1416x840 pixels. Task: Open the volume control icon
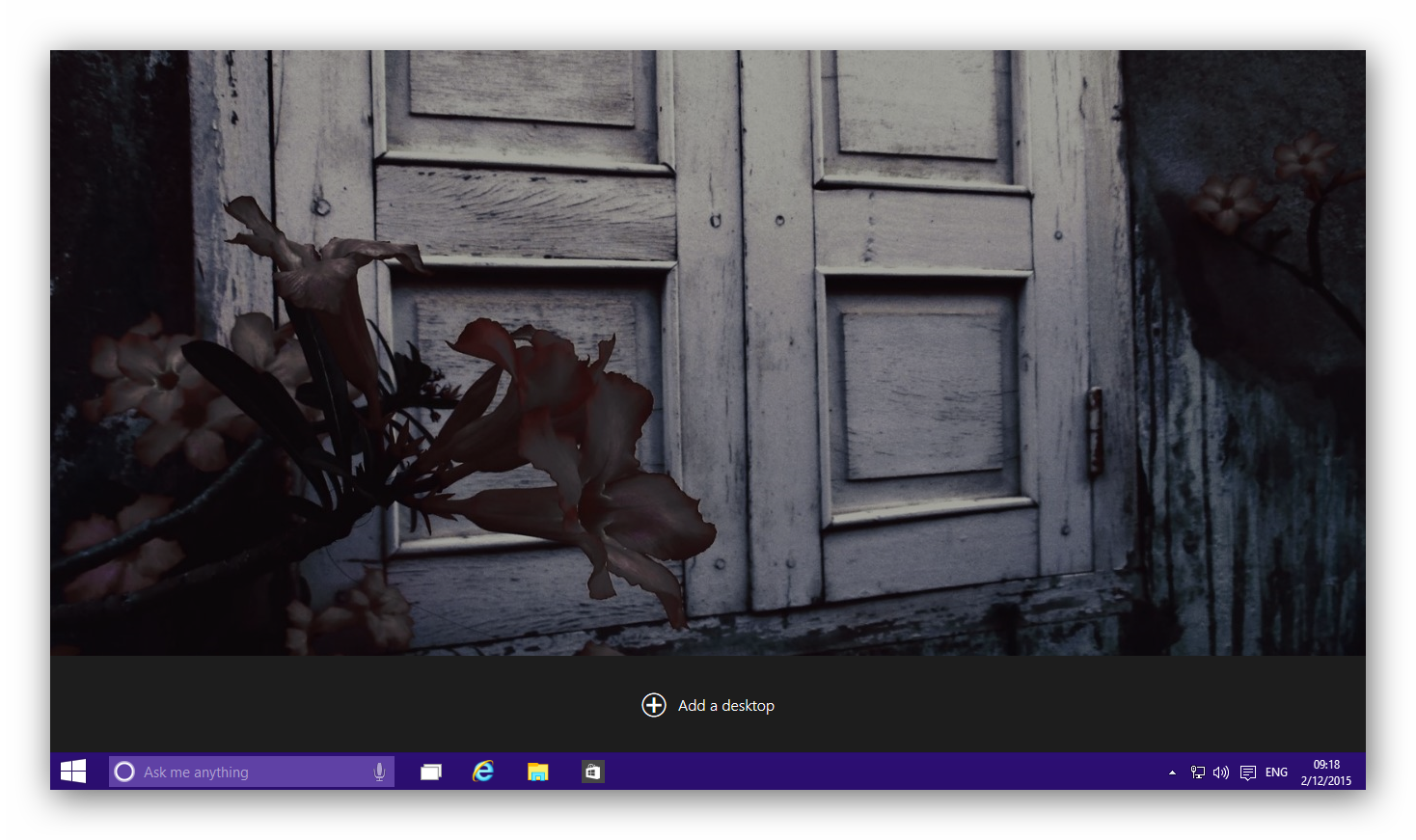point(1221,772)
